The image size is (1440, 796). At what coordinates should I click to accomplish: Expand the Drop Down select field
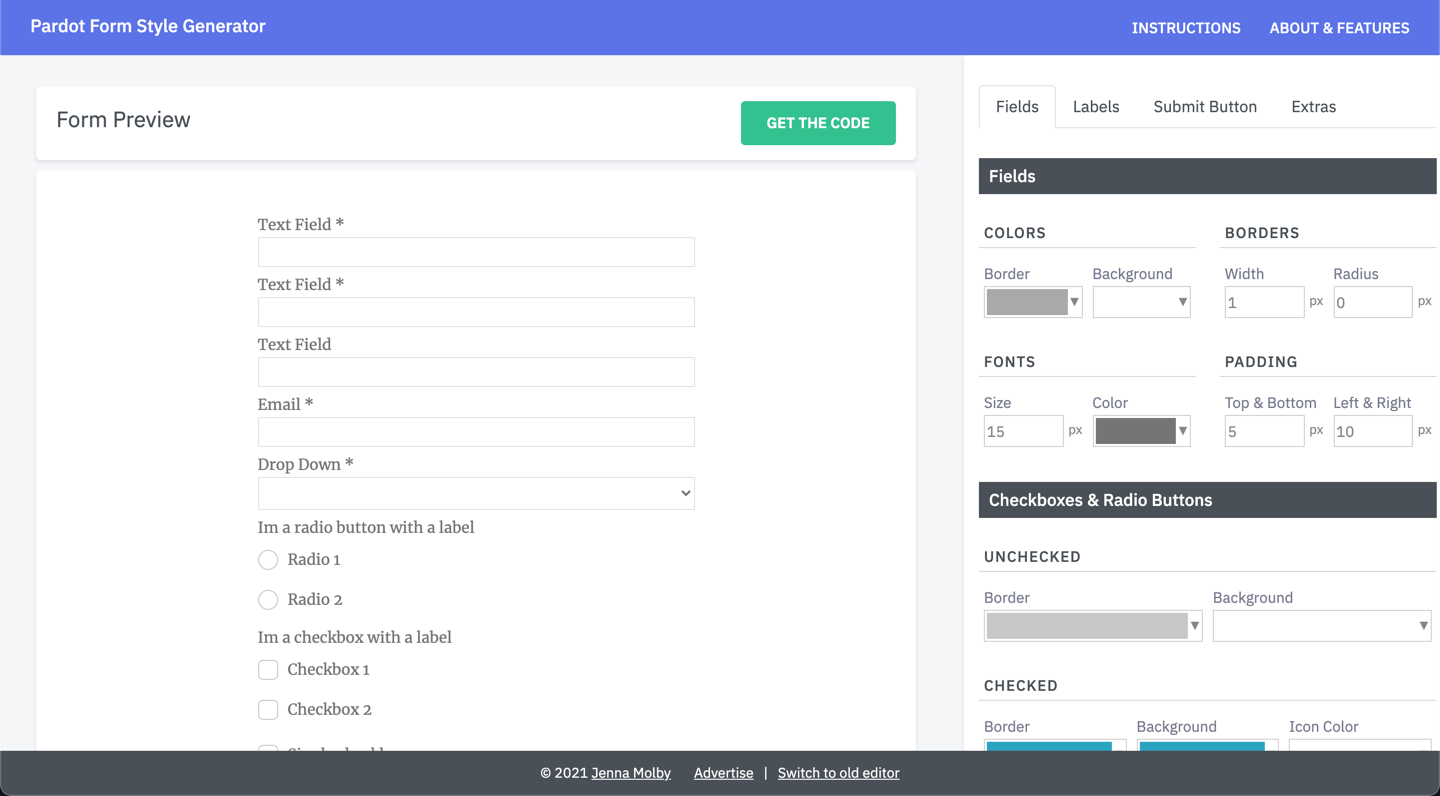coord(476,493)
